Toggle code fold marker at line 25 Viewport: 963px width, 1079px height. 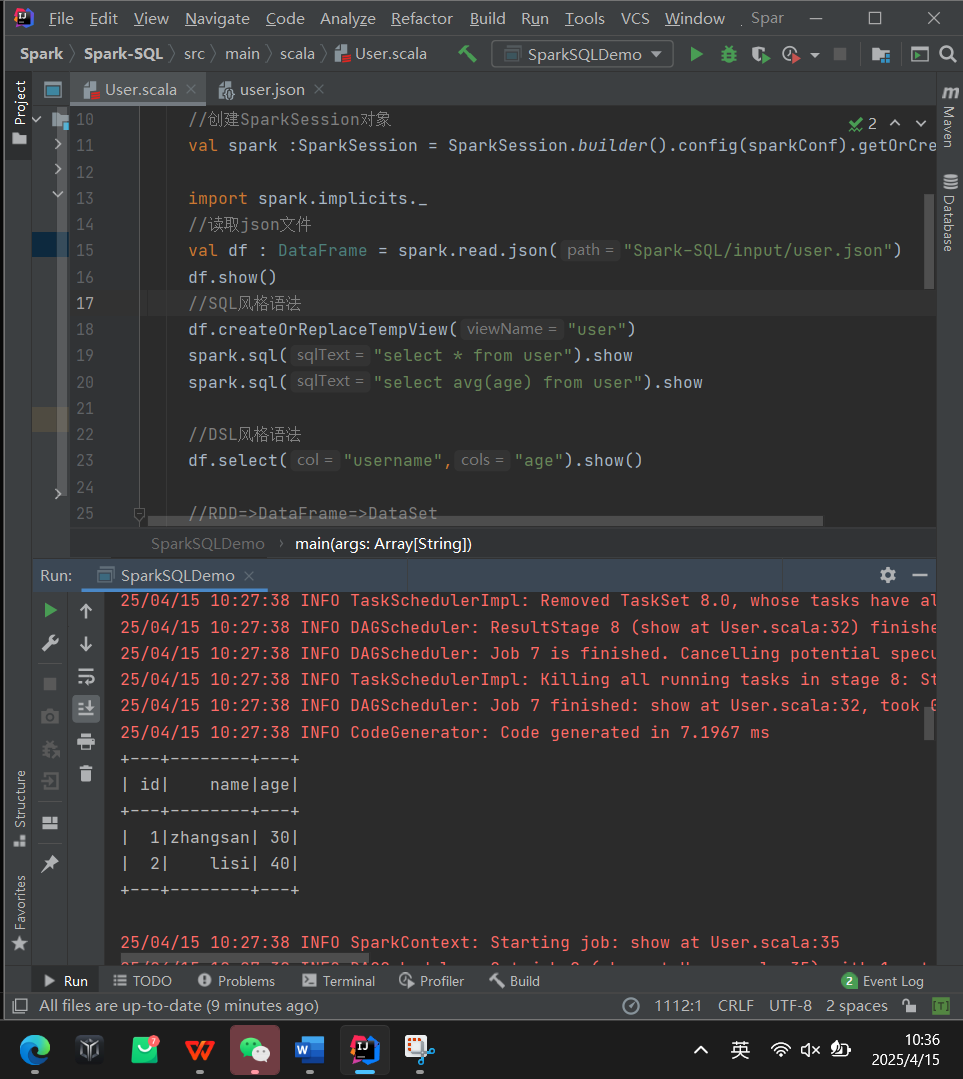[x=139, y=513]
